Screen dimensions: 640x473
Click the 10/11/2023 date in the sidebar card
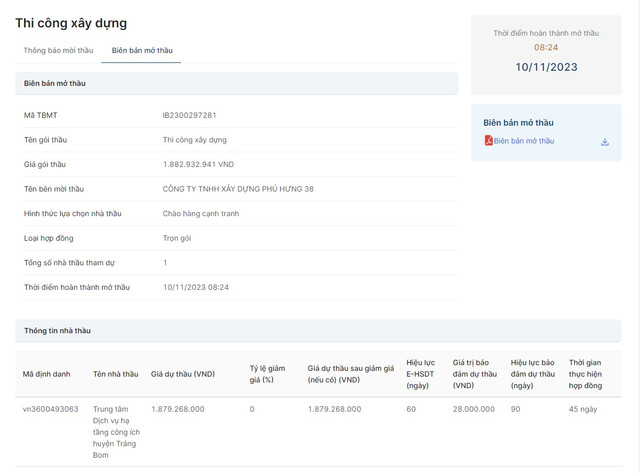click(546, 67)
